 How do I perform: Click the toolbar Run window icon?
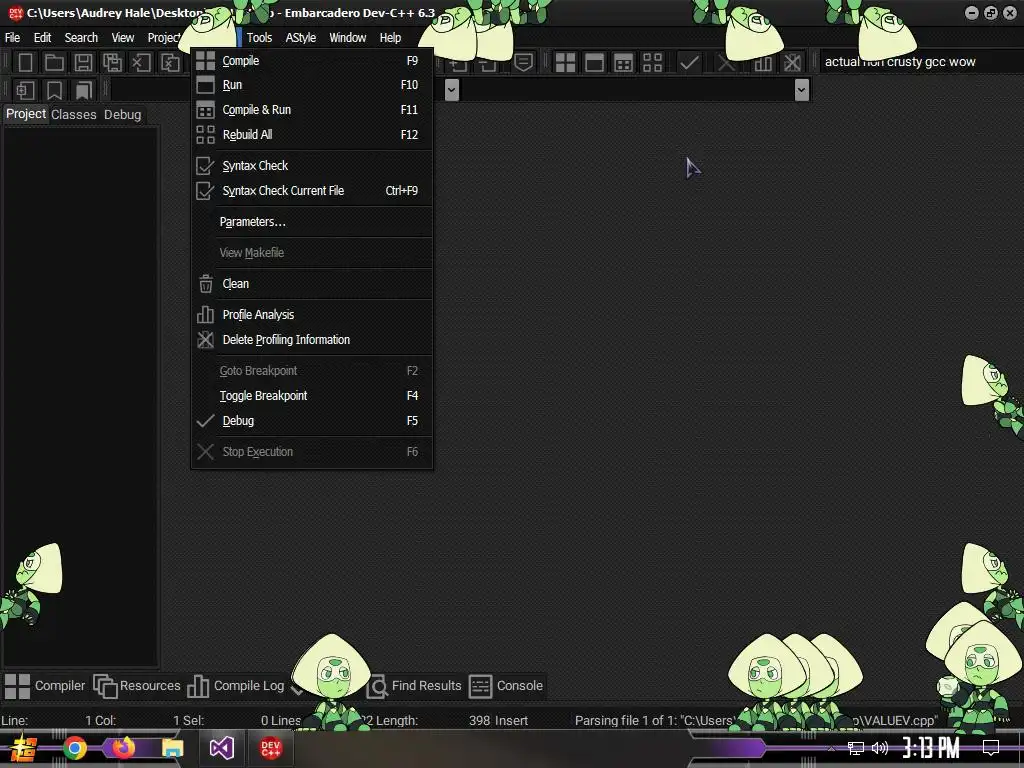(x=594, y=63)
